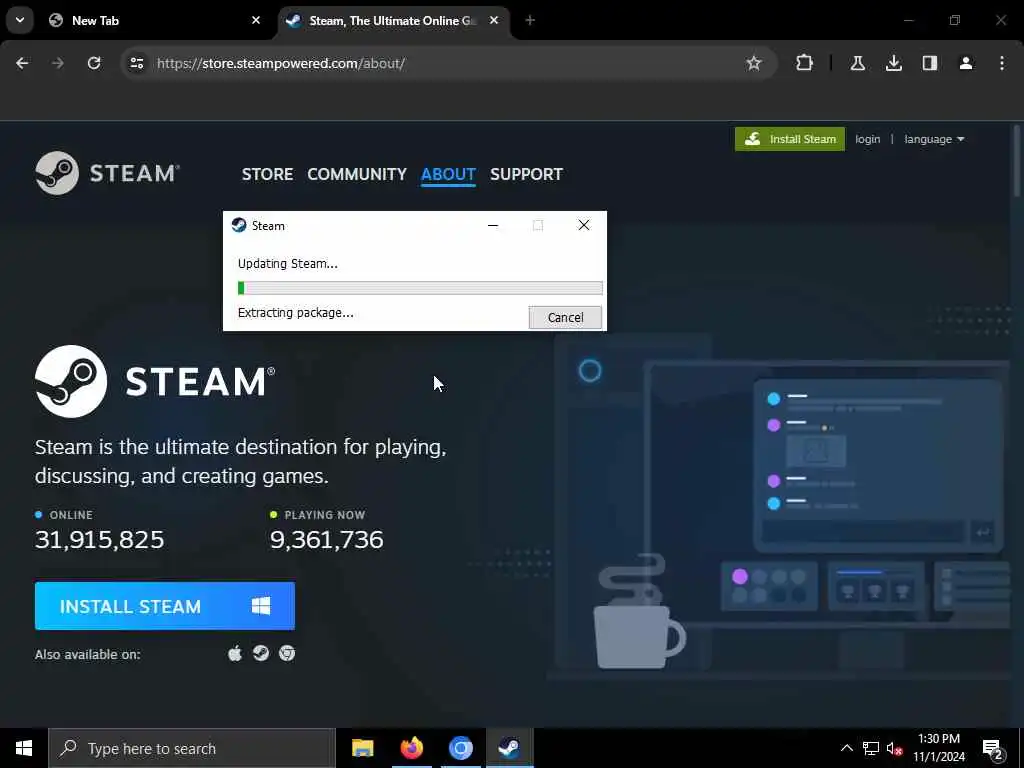Expand the language dropdown
The height and width of the screenshot is (768, 1024).
934,139
